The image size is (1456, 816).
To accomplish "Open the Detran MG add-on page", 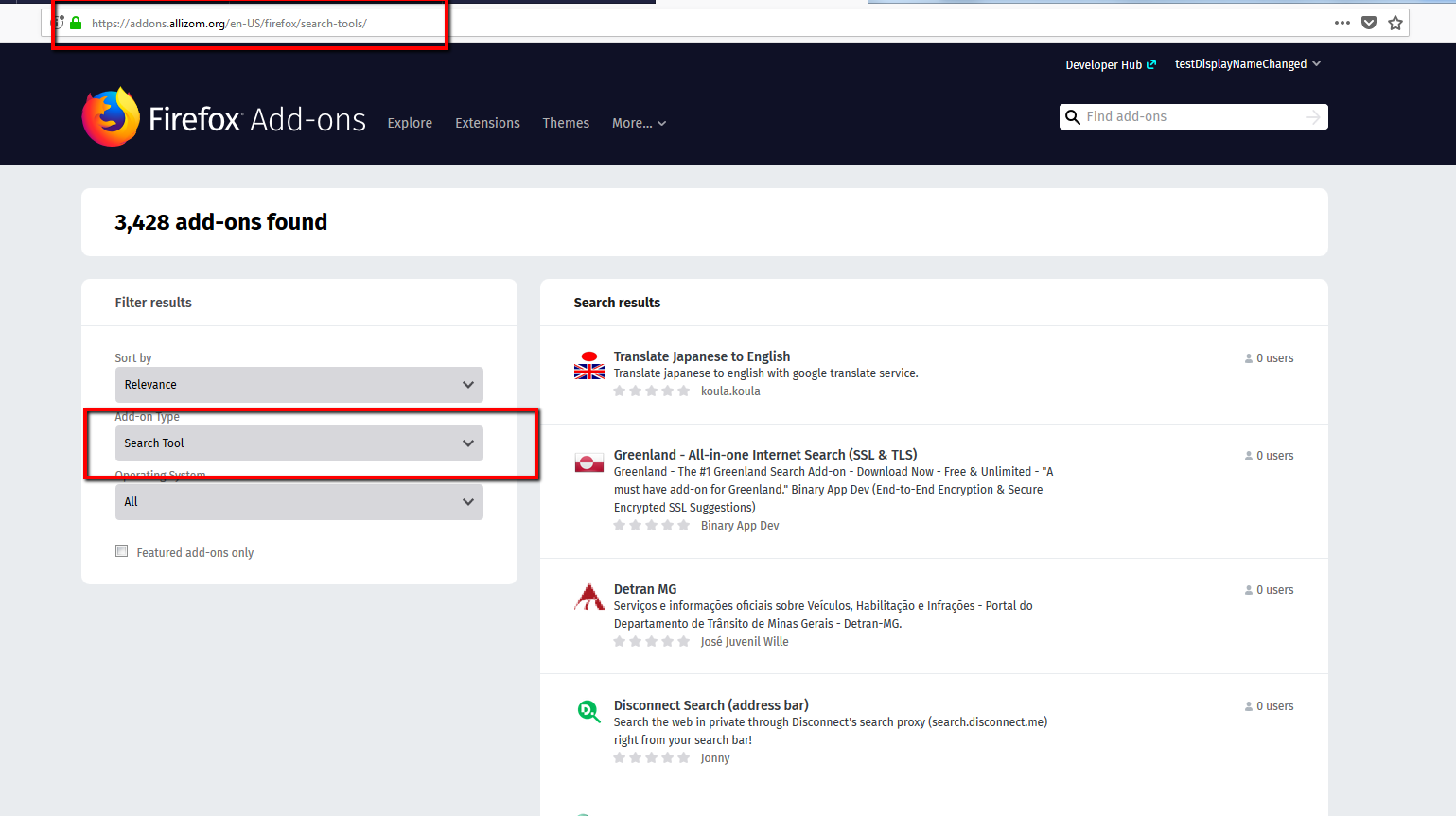I will (645, 589).
